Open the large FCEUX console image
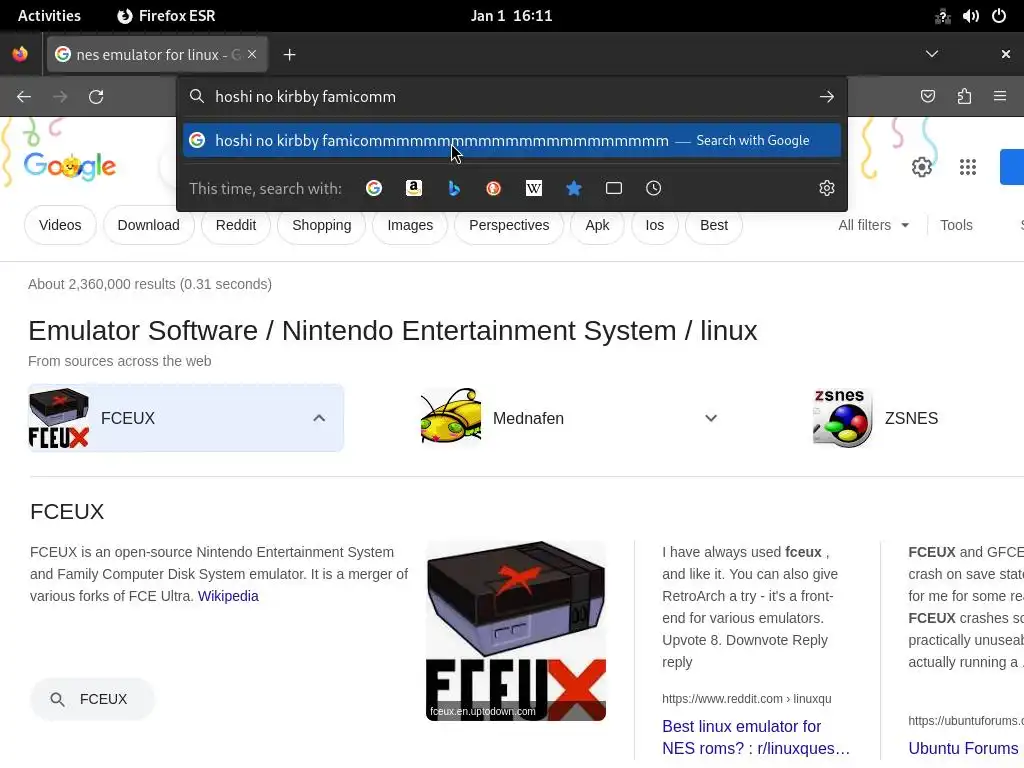The image size is (1024, 768). coord(515,631)
